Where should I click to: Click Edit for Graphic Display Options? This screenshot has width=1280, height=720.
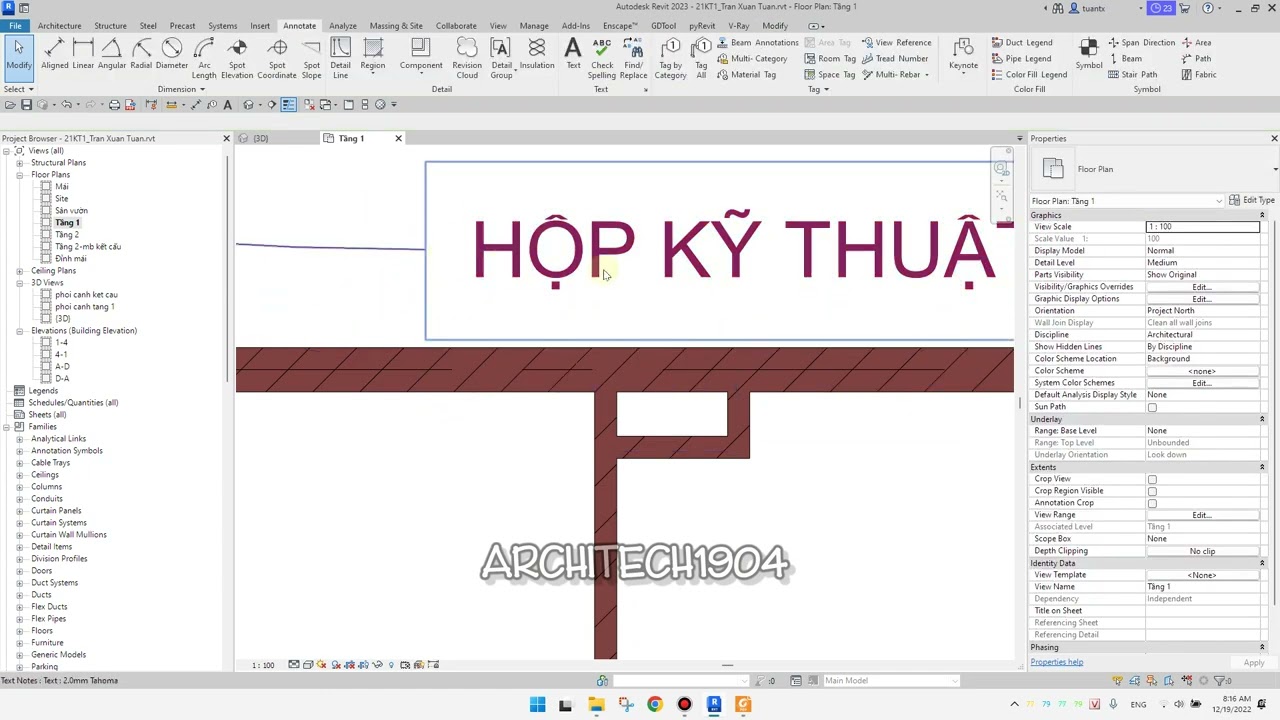[x=1202, y=299]
